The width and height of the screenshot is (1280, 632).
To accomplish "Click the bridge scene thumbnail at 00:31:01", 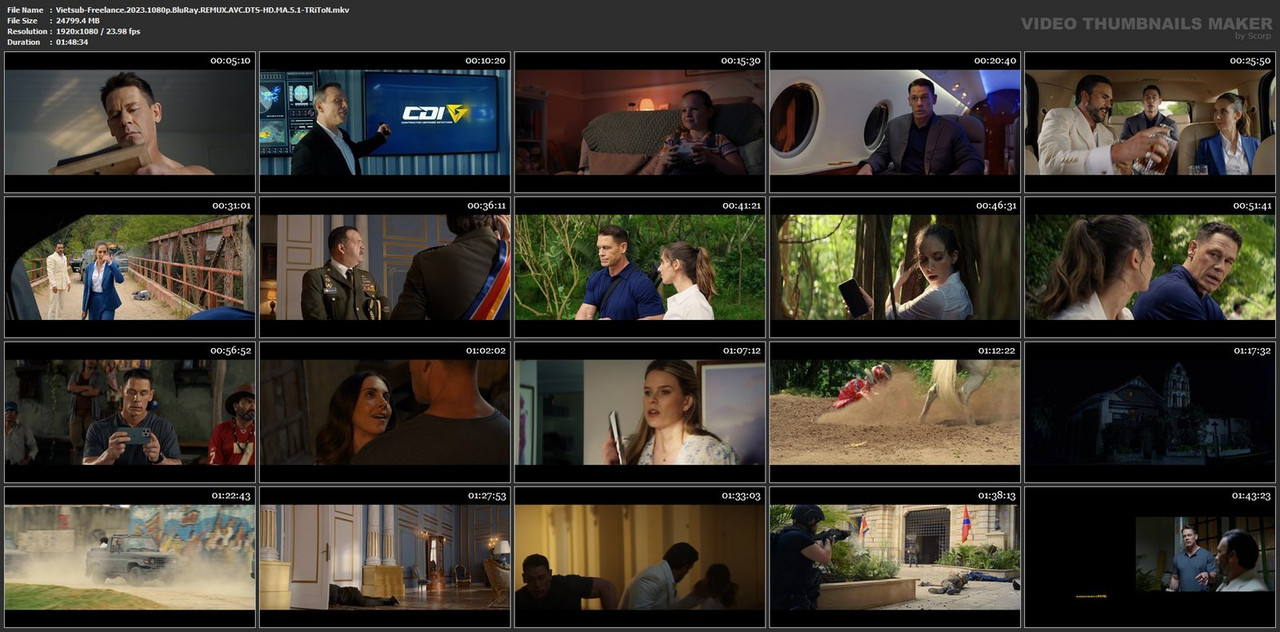I will [x=130, y=267].
